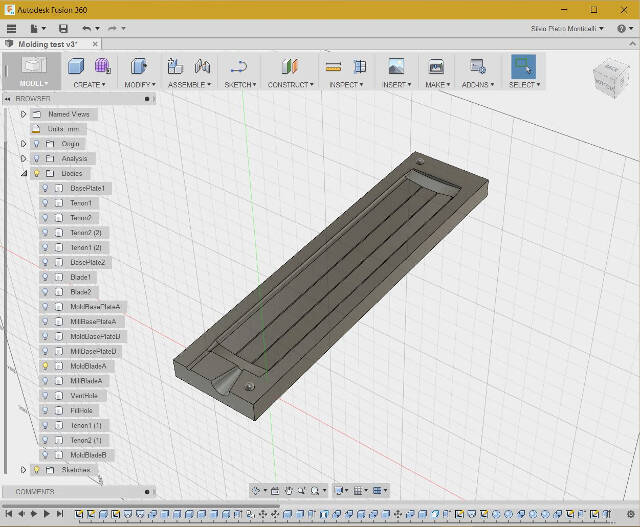Screen dimensions: 640x527
Task: Expand the Analysis folder node
Action: point(23,158)
